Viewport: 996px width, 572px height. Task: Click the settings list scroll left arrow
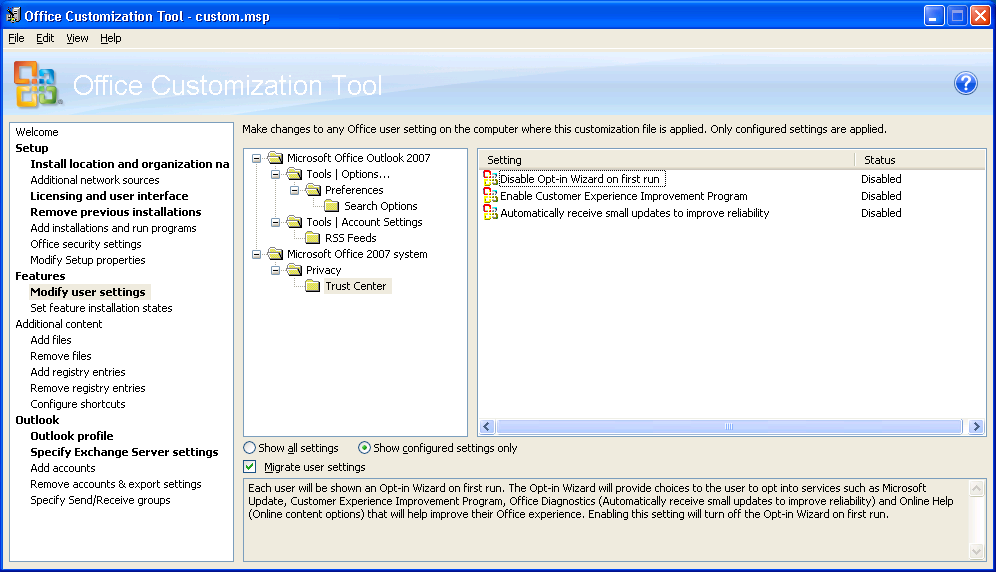(487, 426)
